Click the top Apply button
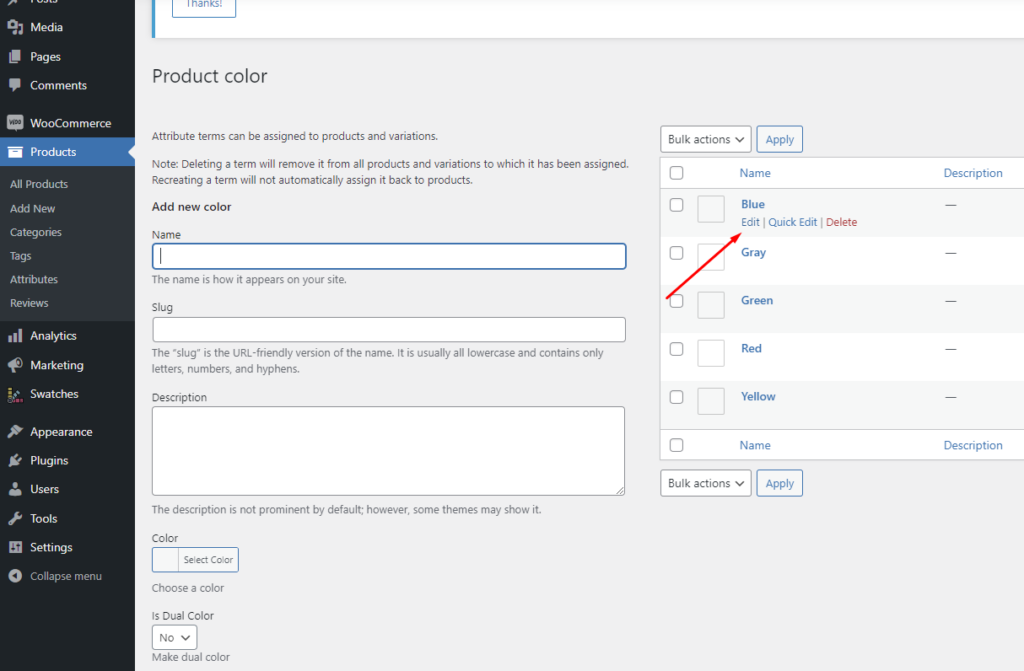The image size is (1024, 671). point(780,139)
